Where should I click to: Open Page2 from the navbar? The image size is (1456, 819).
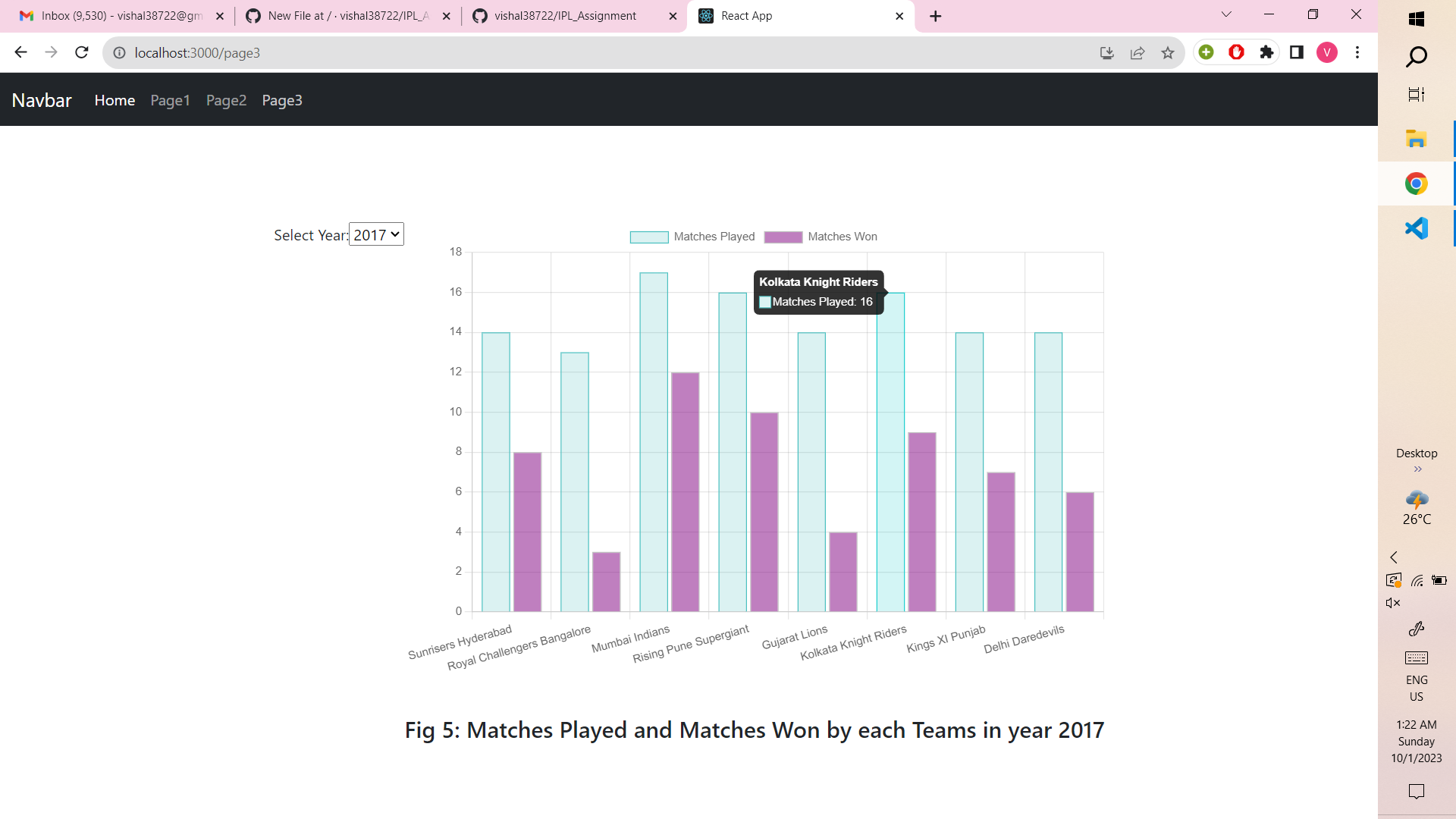pos(226,100)
